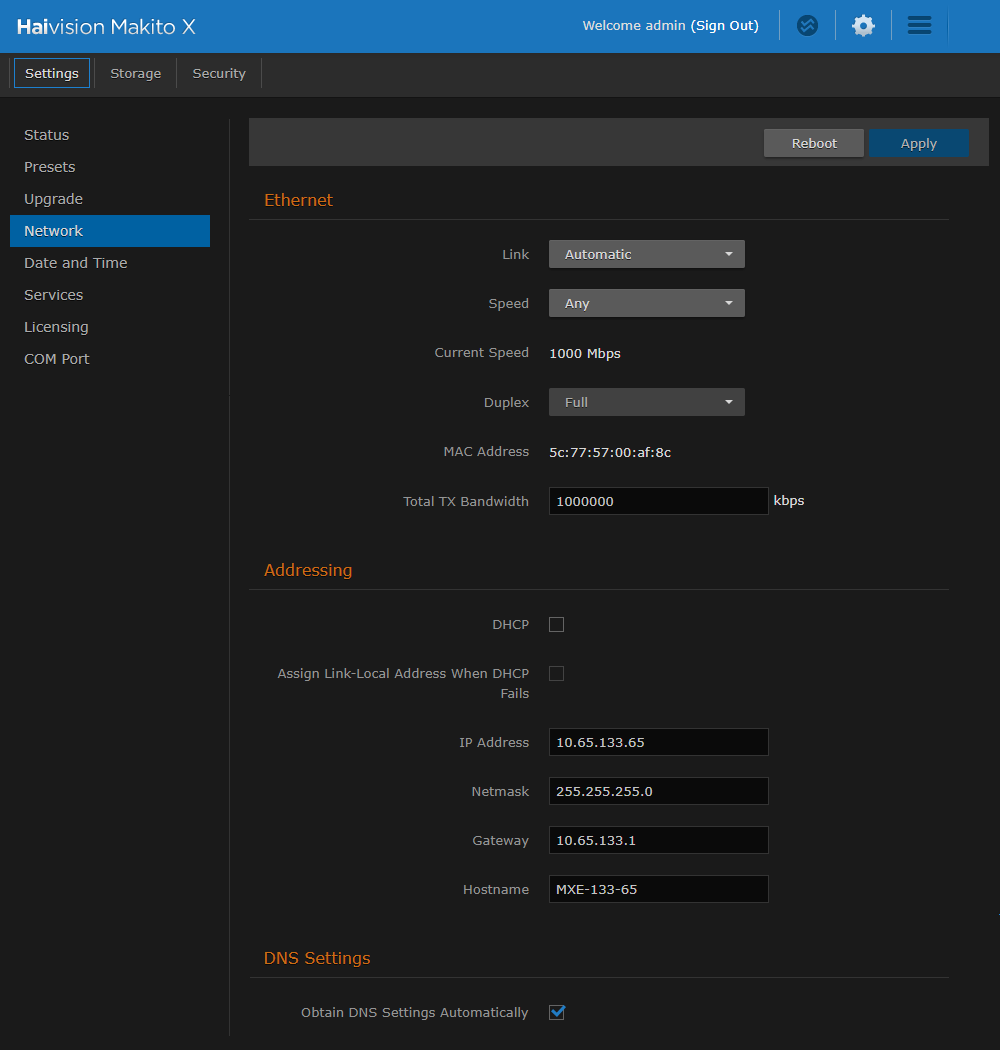Go to the COM Port page

tap(57, 359)
